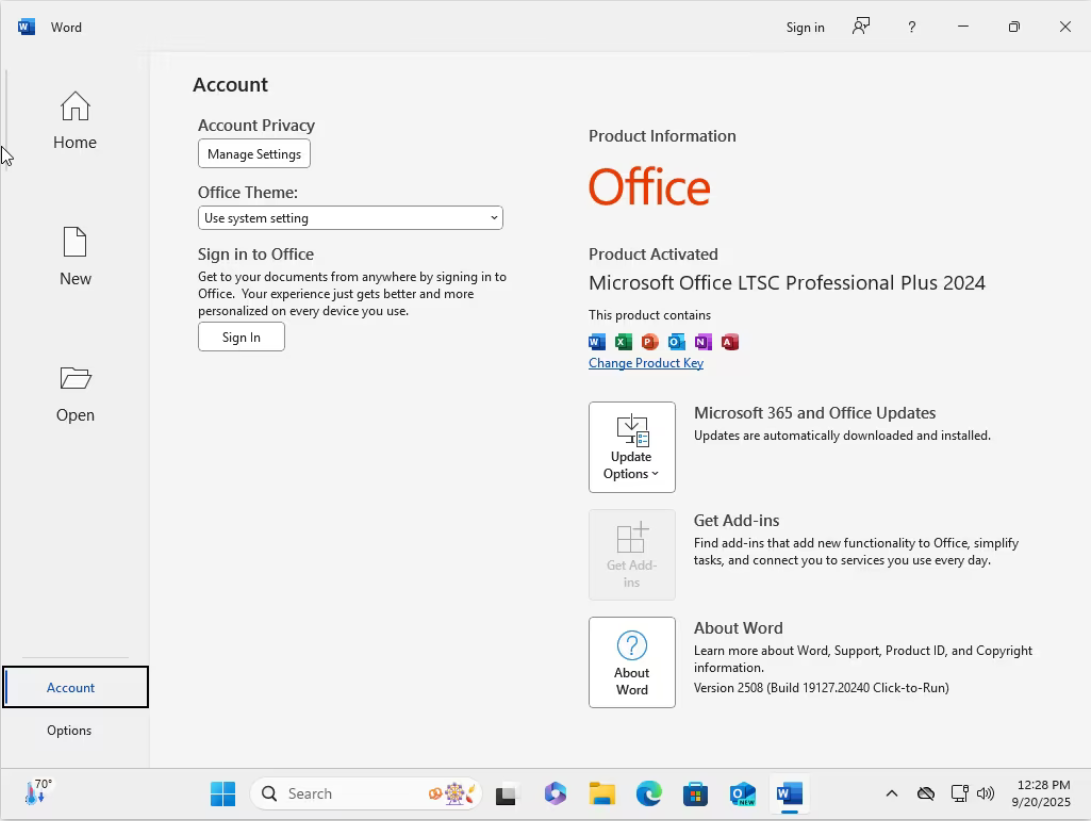
Task: Open Task View from the taskbar
Action: (506, 794)
